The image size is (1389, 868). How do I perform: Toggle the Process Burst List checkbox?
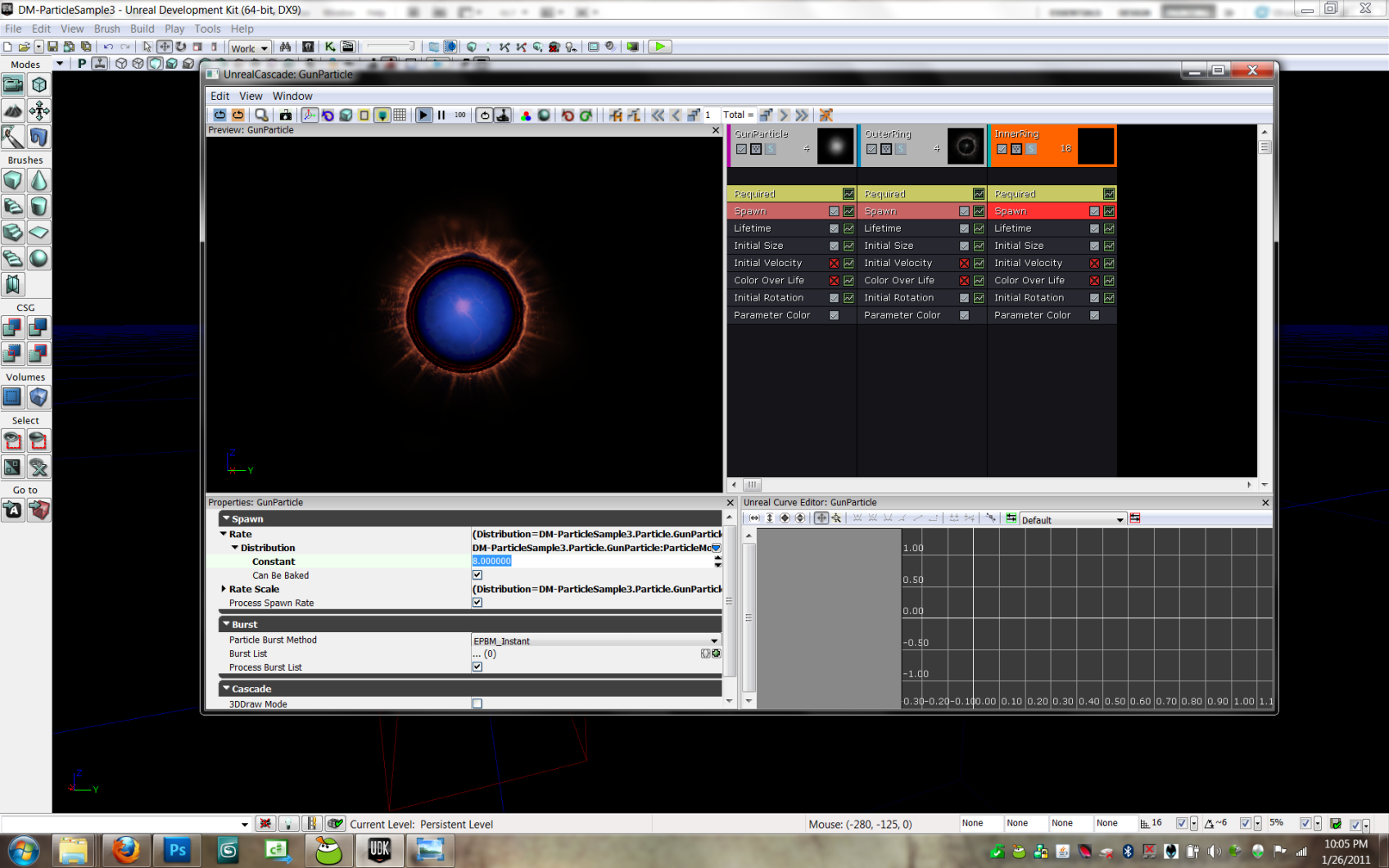coord(477,667)
